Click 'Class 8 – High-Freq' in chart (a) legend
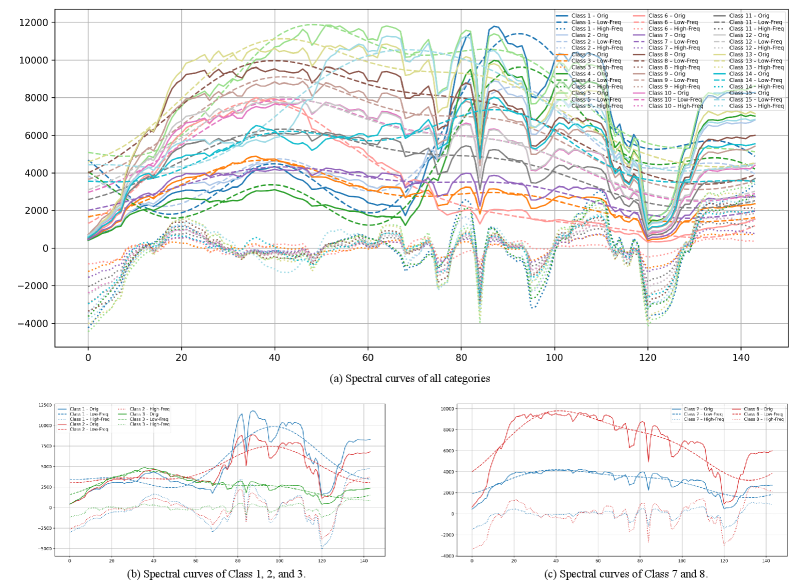 pos(675,68)
